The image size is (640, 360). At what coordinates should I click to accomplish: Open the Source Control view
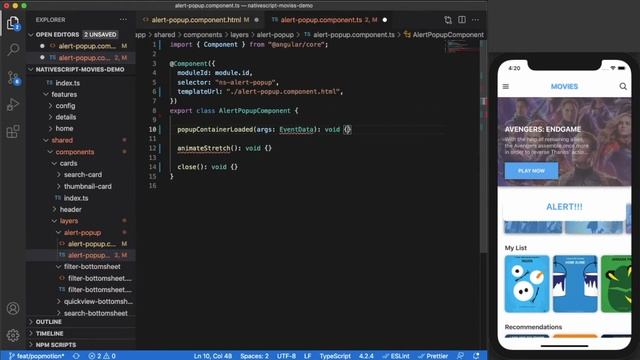[13, 77]
